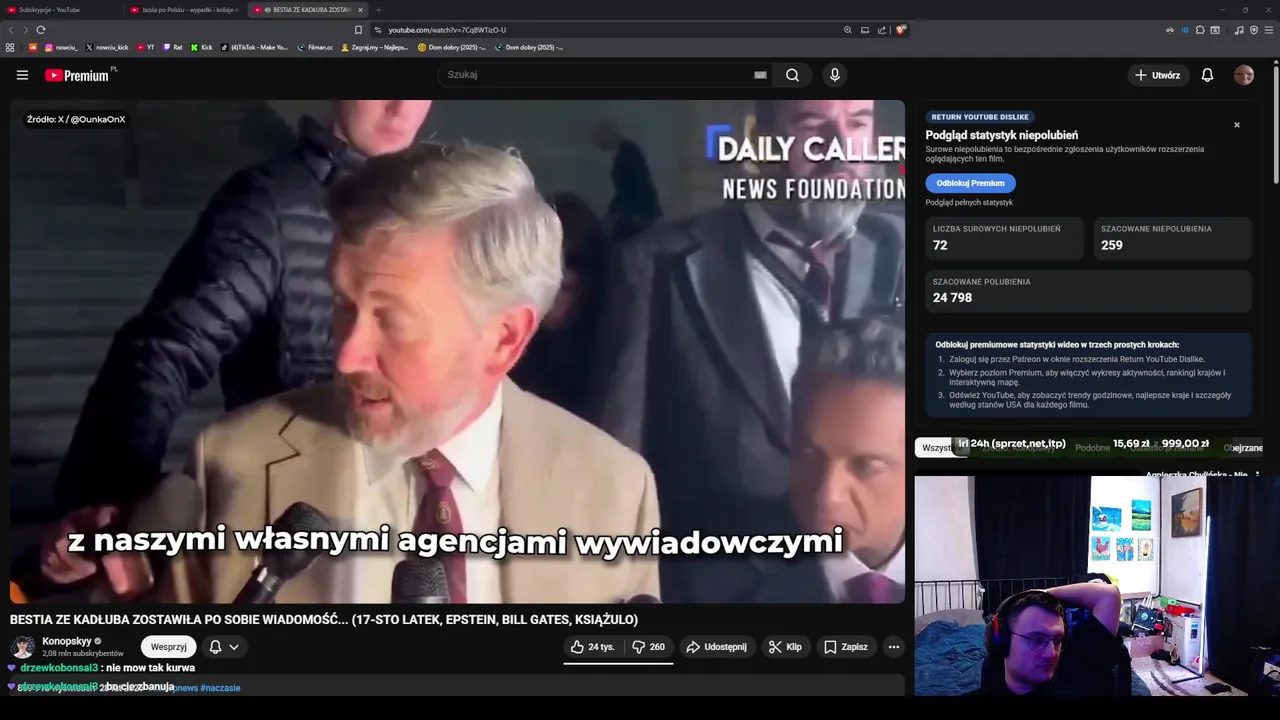Switch to the Subskrypcje - YouTube tab
Image resolution: width=1280 pixels, height=720 pixels.
tap(60, 9)
